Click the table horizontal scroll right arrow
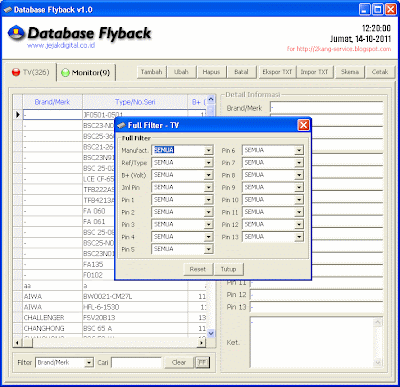The image size is (400, 387). click(201, 342)
